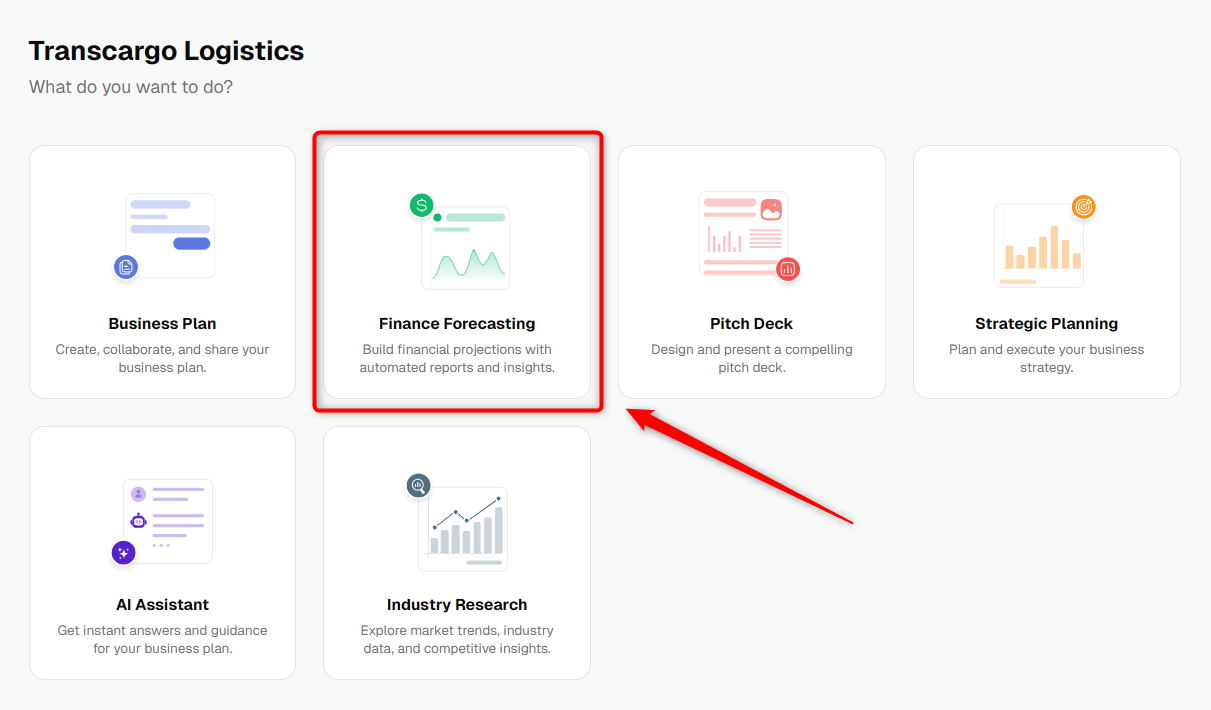
Task: Click the green wave chart illustration
Action: click(x=466, y=248)
